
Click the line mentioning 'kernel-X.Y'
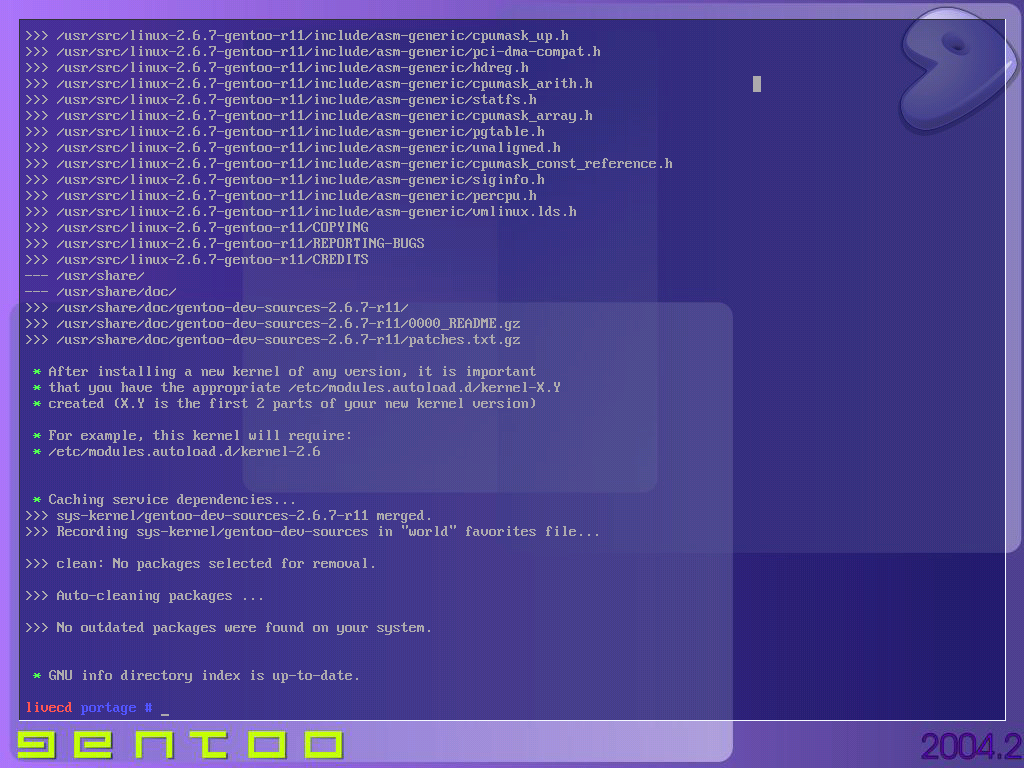[x=296, y=387]
